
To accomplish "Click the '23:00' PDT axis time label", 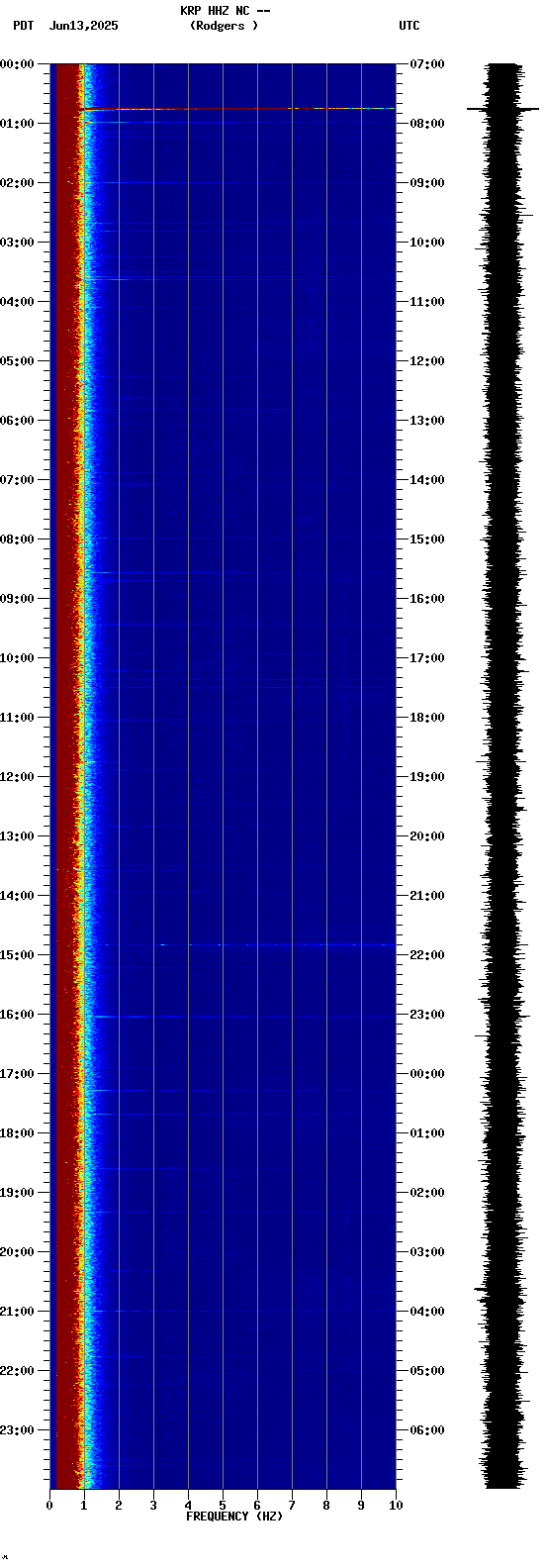I will click(17, 1430).
